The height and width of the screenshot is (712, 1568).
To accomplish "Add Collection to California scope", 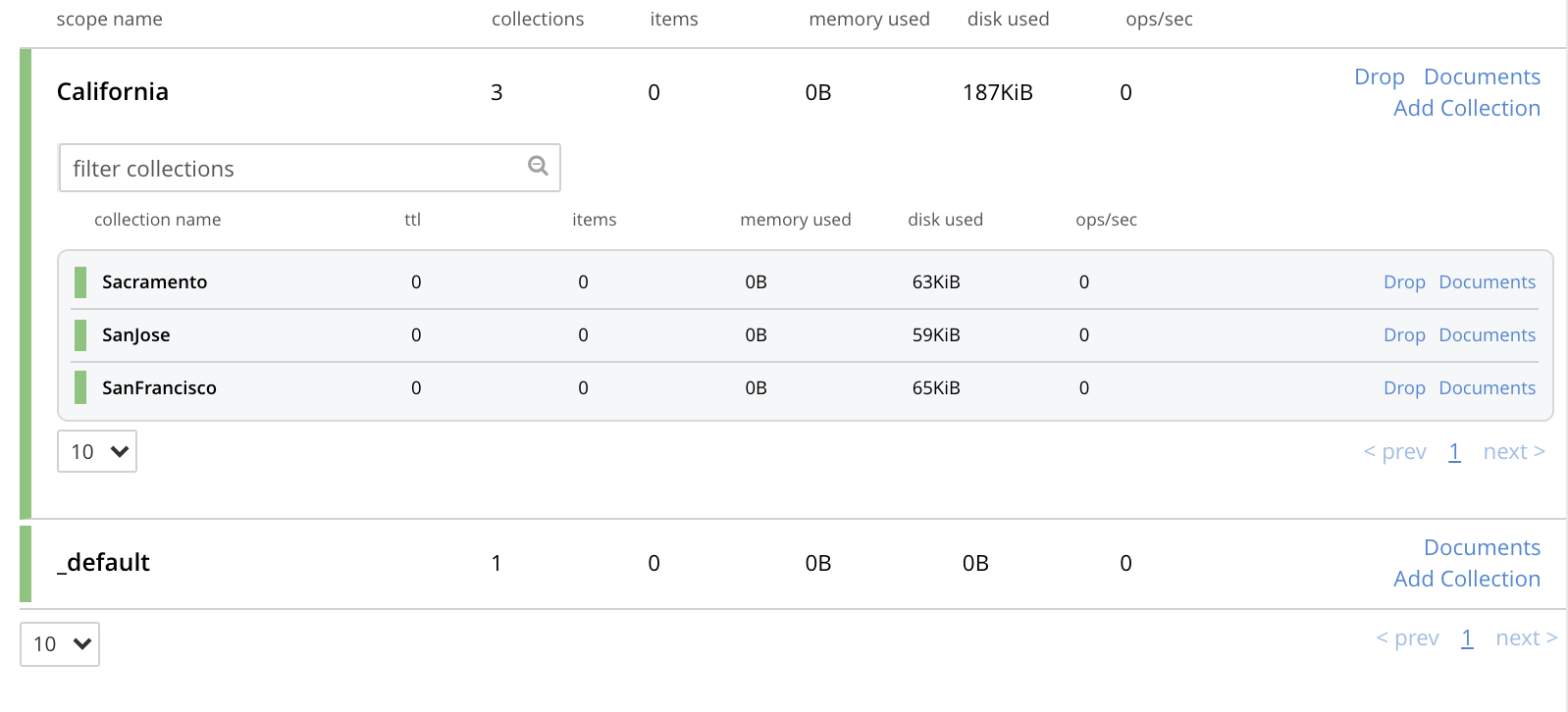I will 1466,108.
